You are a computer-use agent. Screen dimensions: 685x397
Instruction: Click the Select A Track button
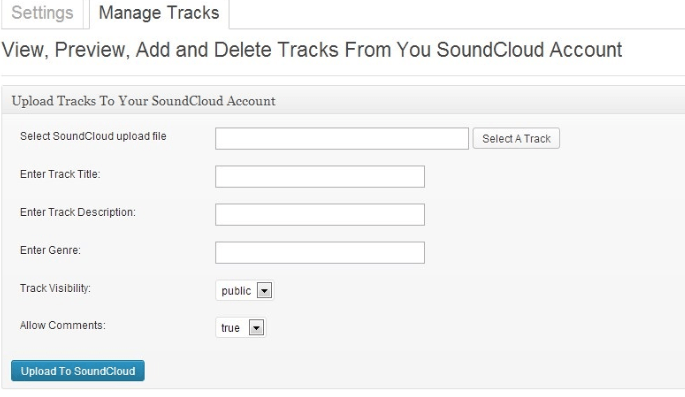point(516,138)
